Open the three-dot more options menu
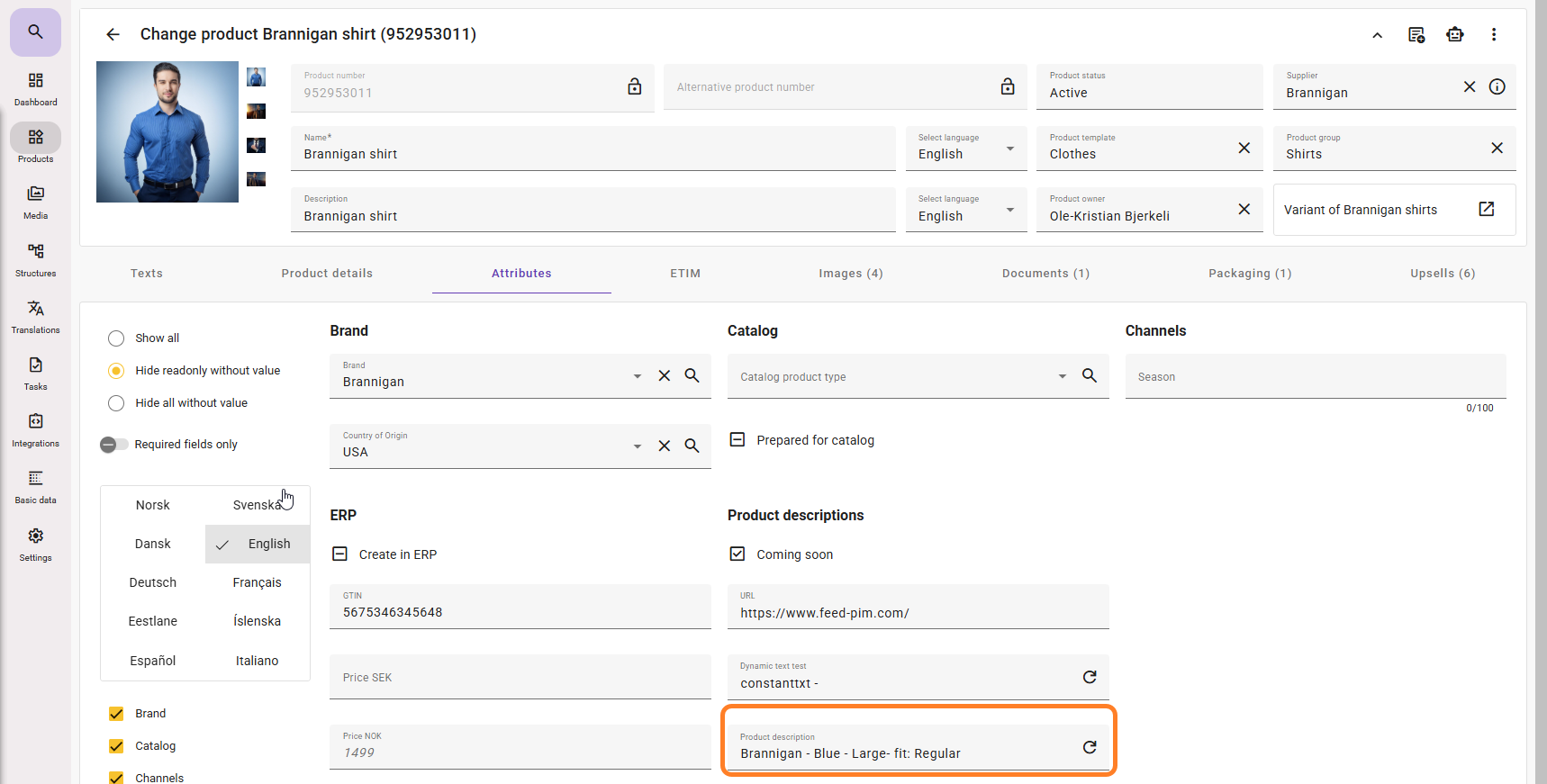This screenshot has width=1547, height=784. click(1493, 34)
